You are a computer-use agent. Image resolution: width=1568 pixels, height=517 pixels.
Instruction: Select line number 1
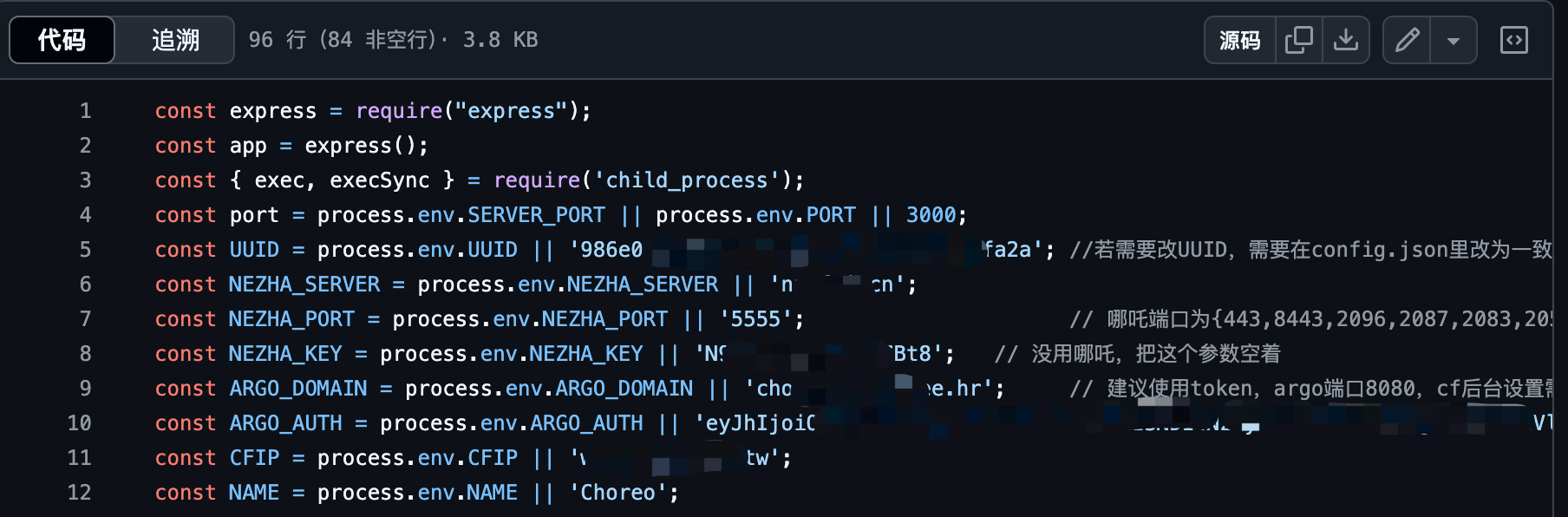point(85,111)
